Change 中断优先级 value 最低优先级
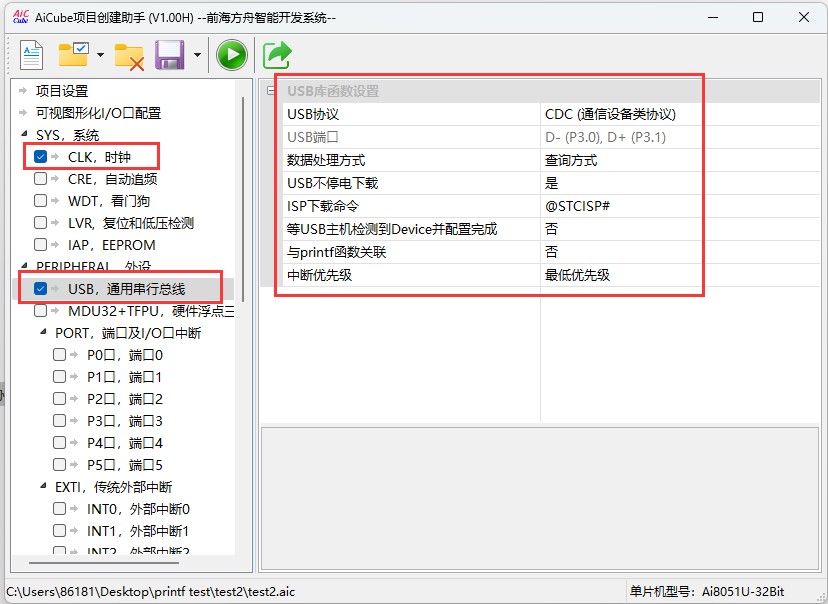This screenshot has height=604, width=828. coord(577,275)
